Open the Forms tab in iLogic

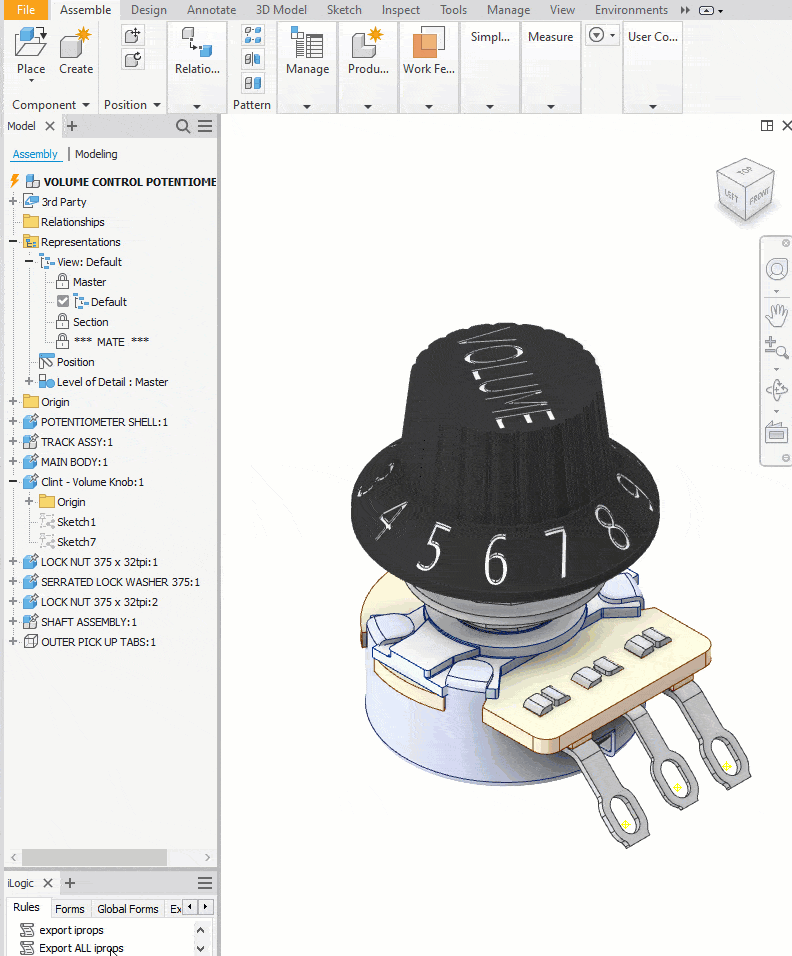pyautogui.click(x=70, y=909)
